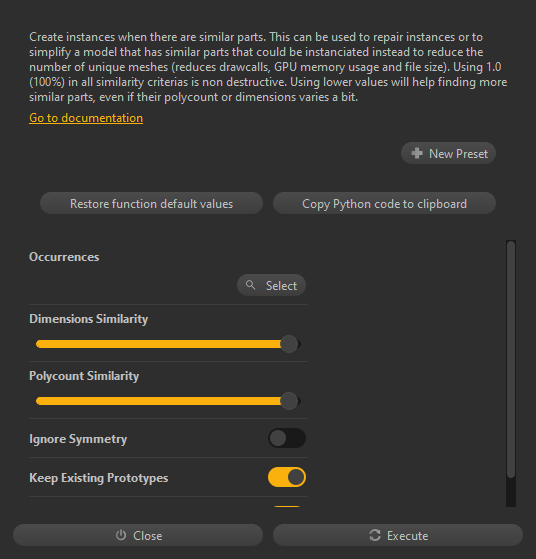
Task: Select occurrences using the Select button
Action: [271, 285]
